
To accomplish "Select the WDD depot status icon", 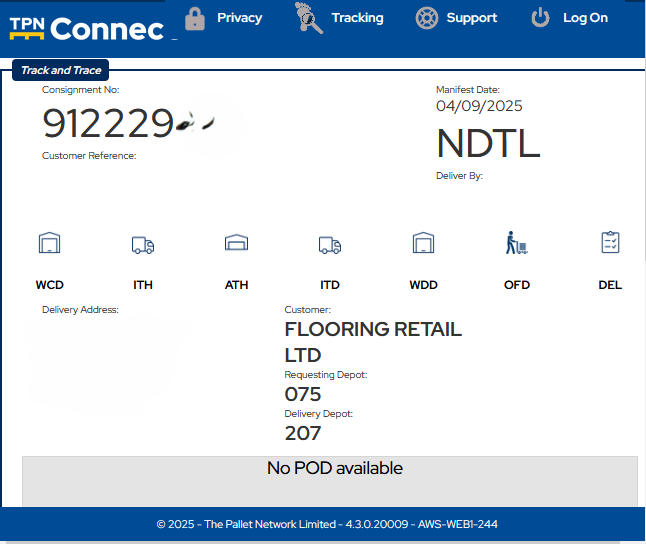I will 423,243.
